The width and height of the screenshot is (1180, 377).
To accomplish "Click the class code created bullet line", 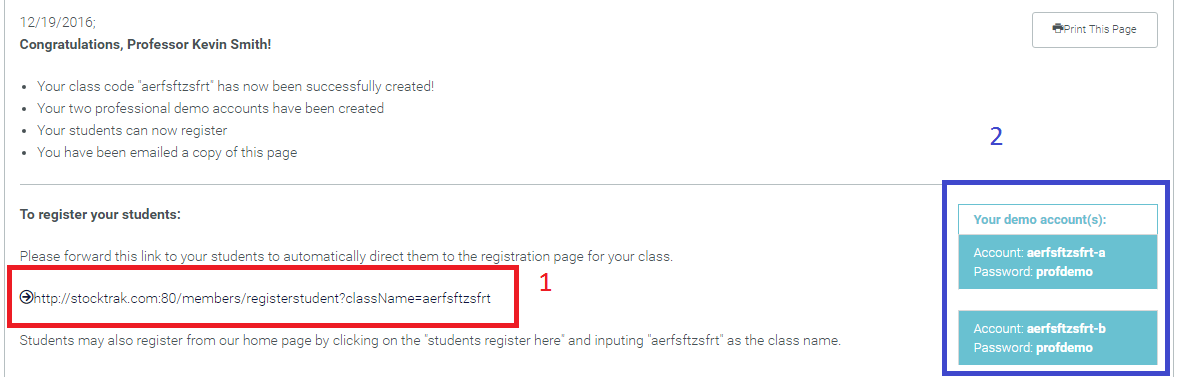I will [236, 87].
